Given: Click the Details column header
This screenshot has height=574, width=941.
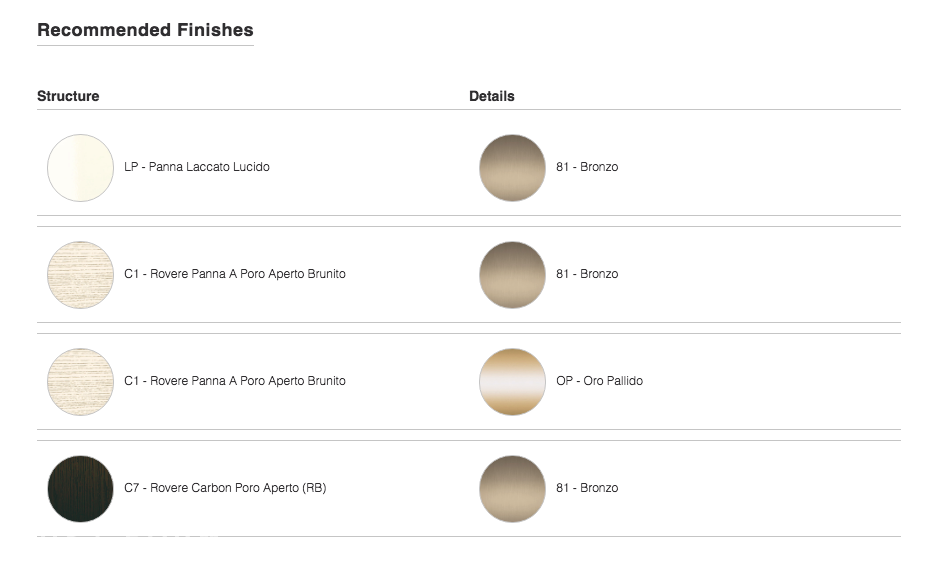Looking at the screenshot, I should tap(492, 96).
